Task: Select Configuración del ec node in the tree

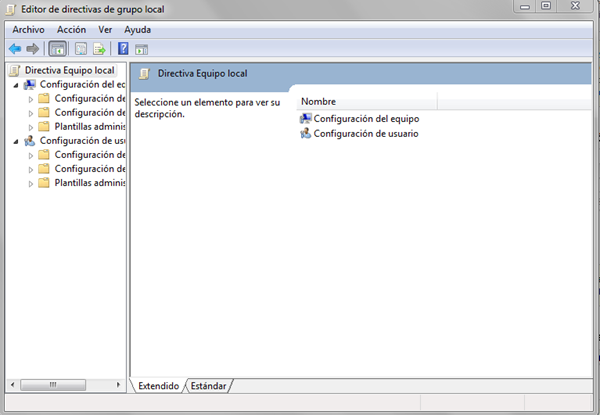Action: [82, 85]
